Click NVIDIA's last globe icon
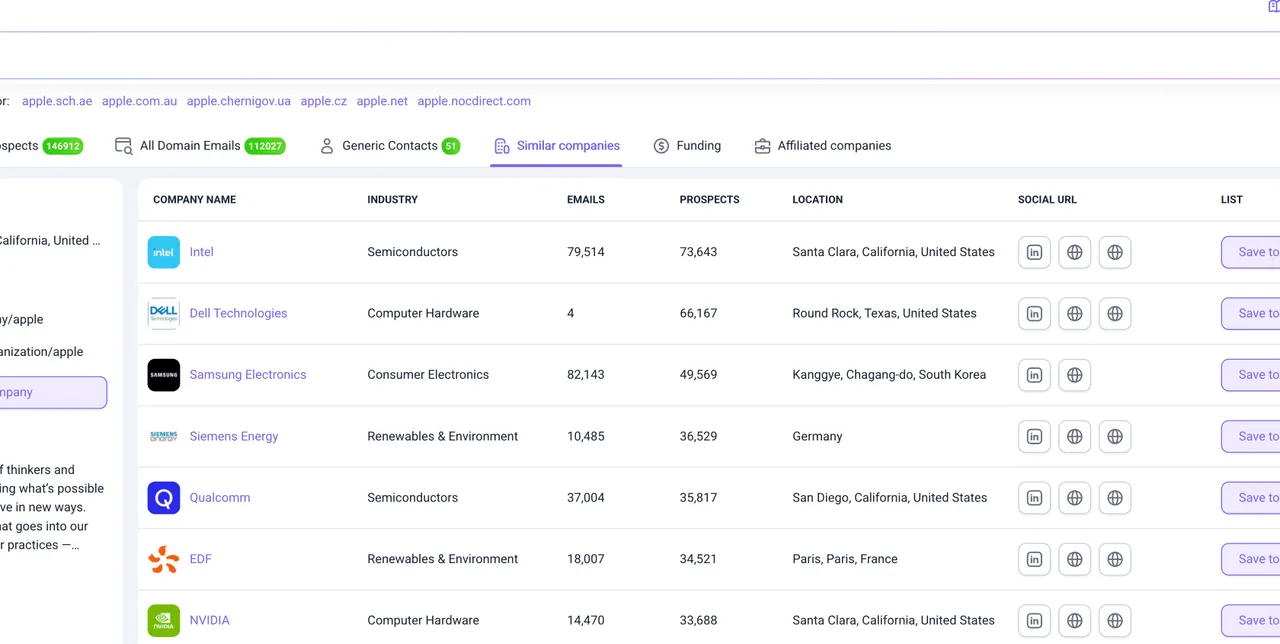 coord(1115,620)
